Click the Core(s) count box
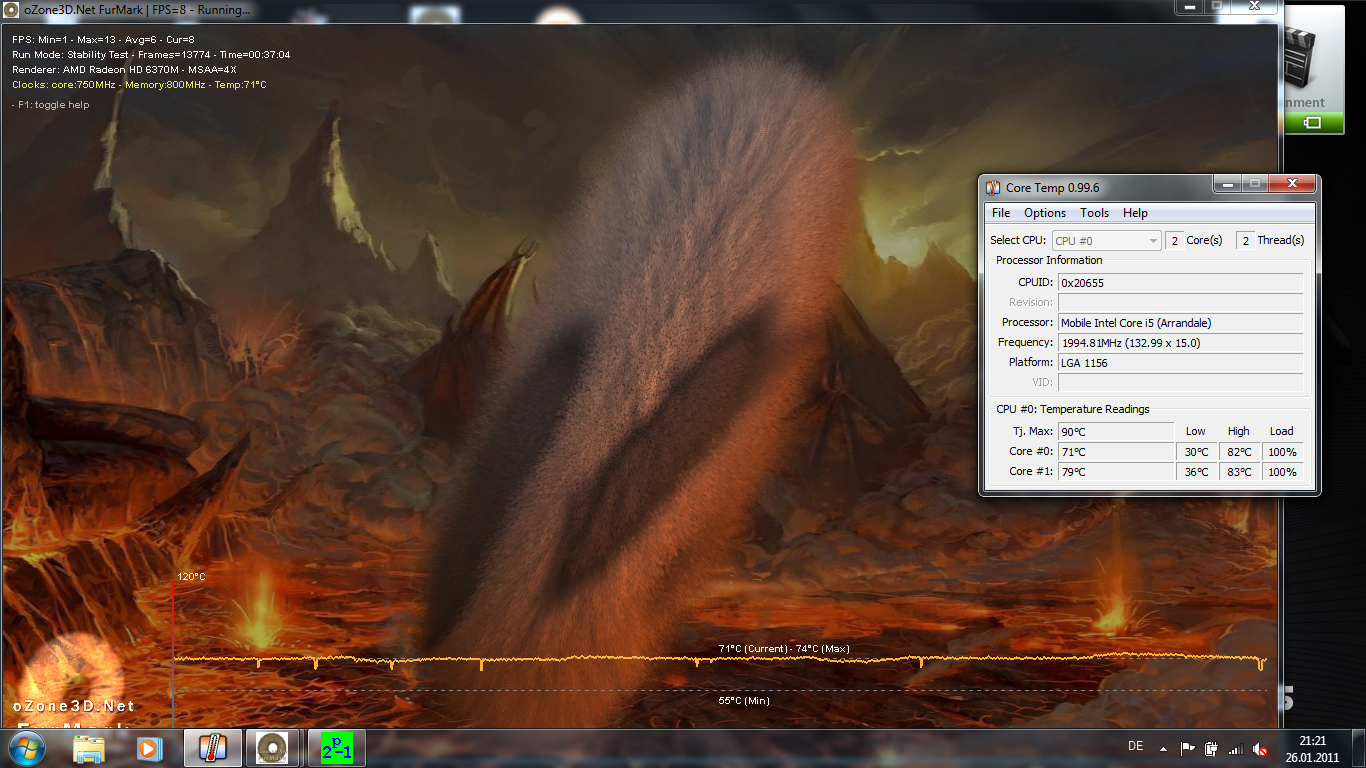Screen dimensions: 1366x768 pyautogui.click(x=1175, y=240)
